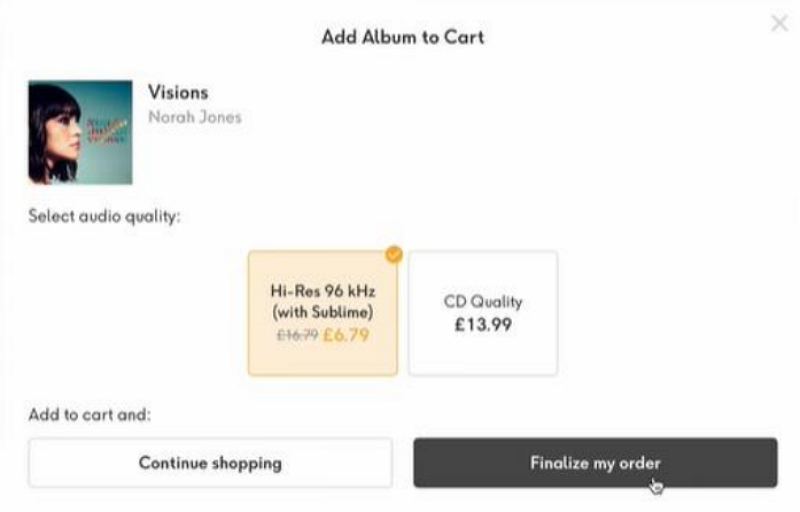
Task: Select Hi-Res 96 kHz quality option
Action: pos(322,313)
